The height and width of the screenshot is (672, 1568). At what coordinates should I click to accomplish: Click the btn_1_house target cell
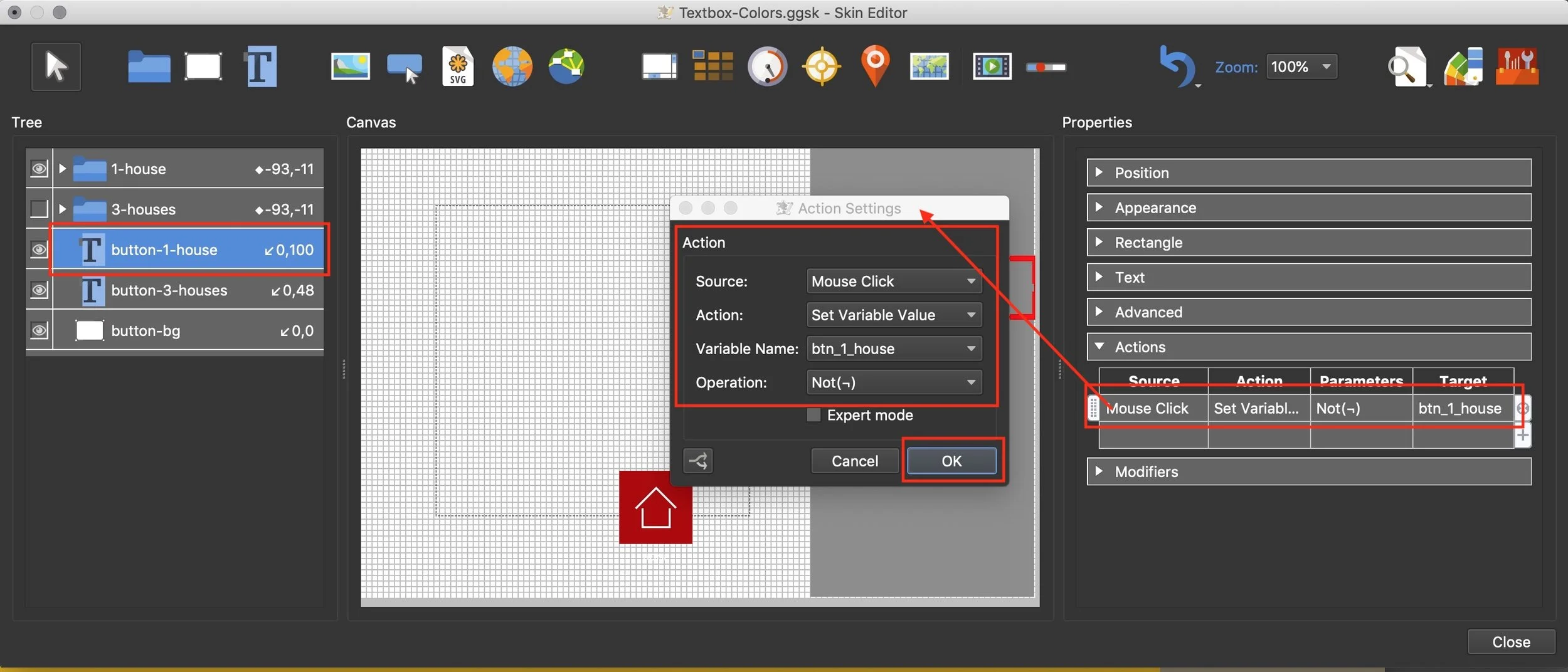(x=1463, y=409)
